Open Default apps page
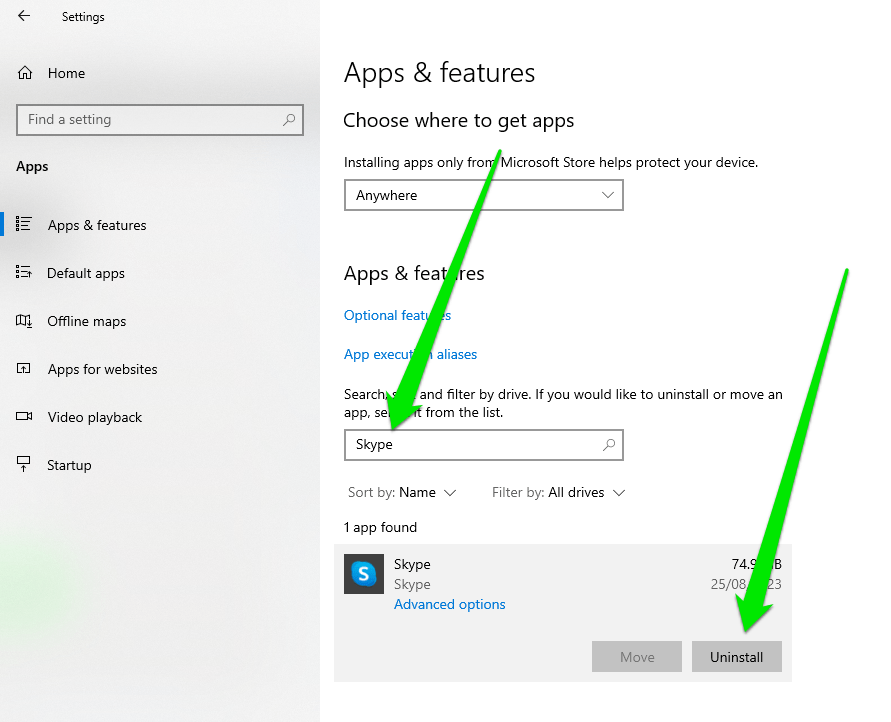This screenshot has width=891, height=722. pos(86,273)
